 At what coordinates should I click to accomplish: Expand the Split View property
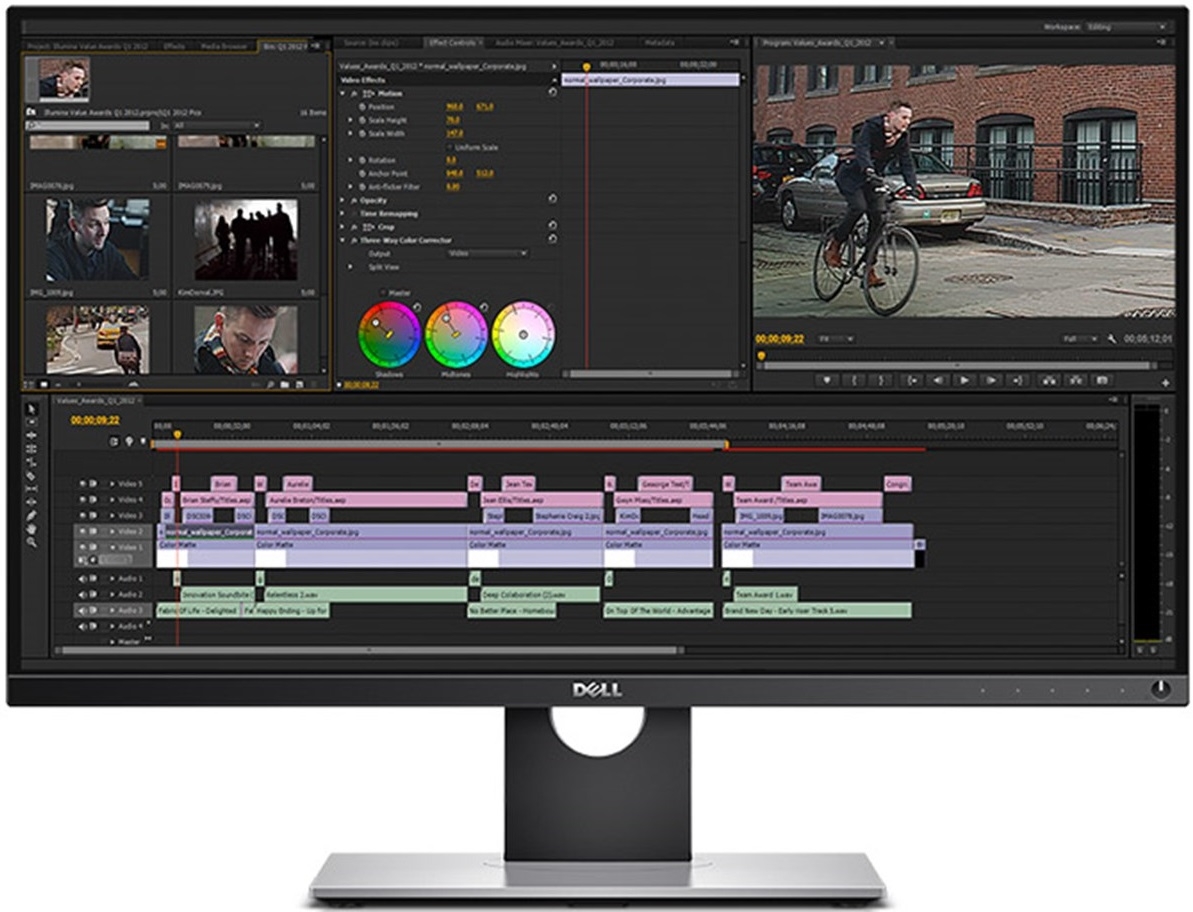(x=351, y=267)
